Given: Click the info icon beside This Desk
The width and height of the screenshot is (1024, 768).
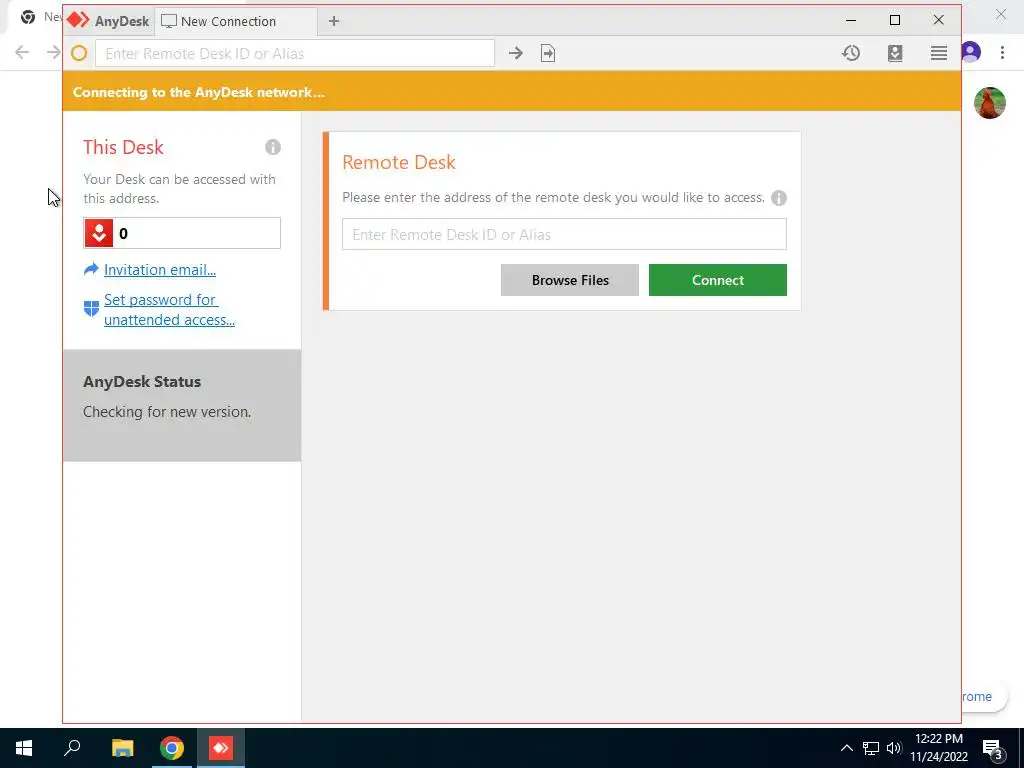Looking at the screenshot, I should [273, 147].
